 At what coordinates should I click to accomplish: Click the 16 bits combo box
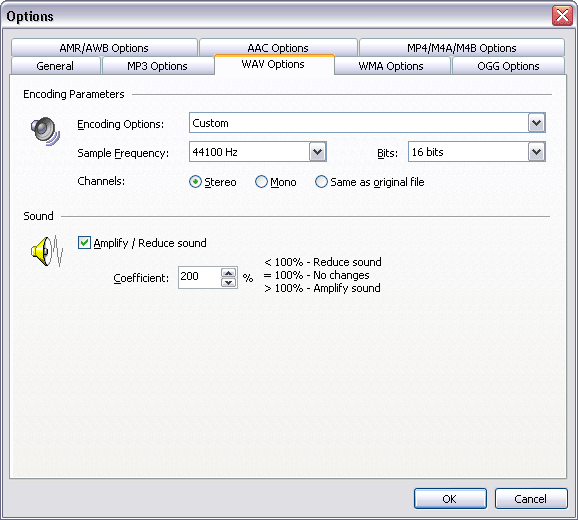click(477, 151)
